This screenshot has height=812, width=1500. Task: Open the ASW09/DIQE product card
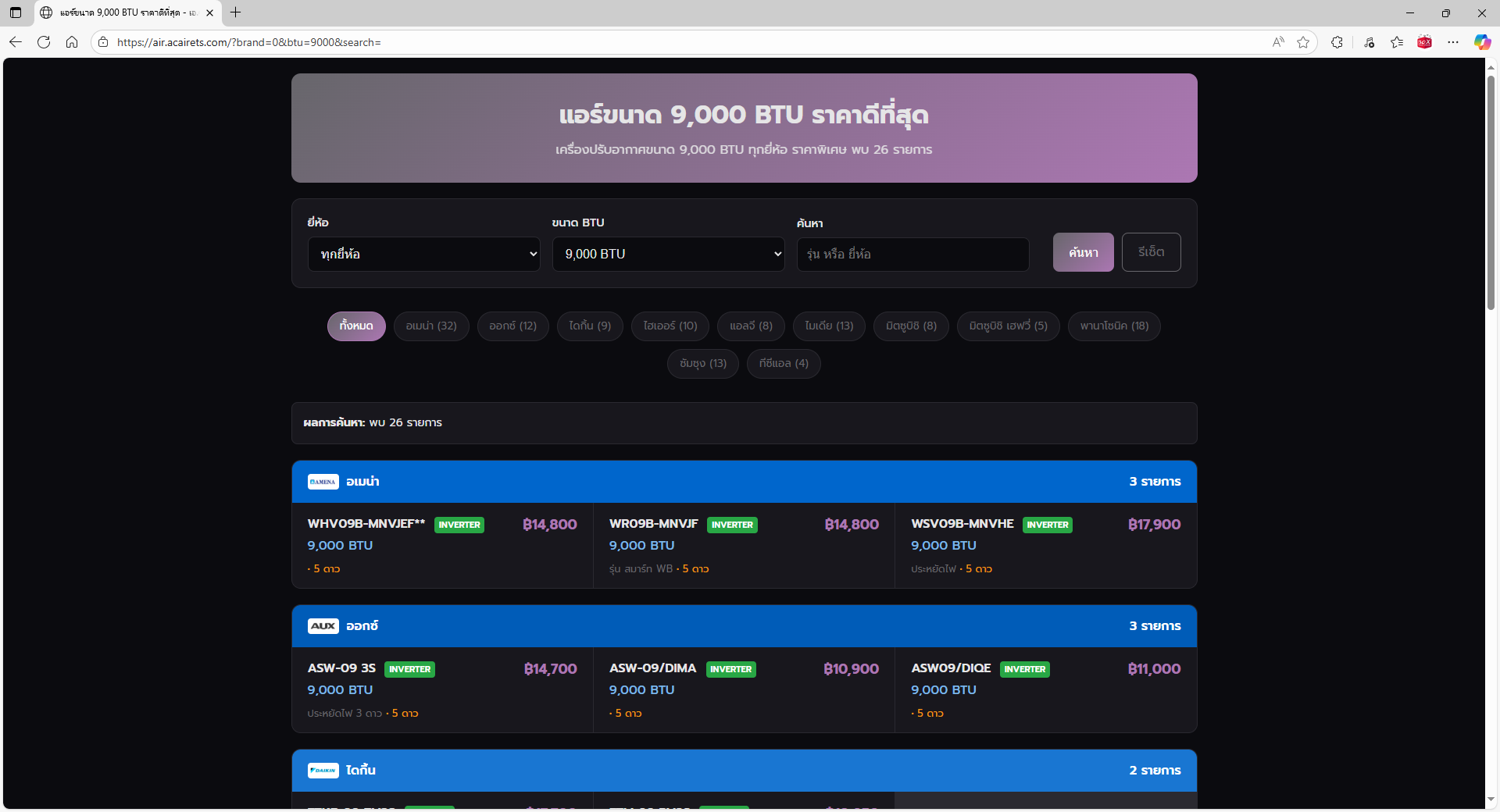(1046, 689)
